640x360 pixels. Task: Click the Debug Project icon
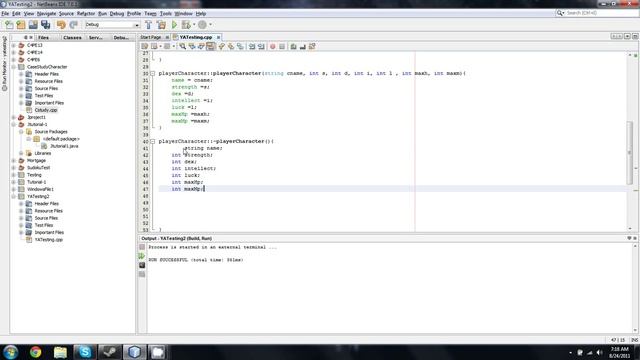pos(186,25)
